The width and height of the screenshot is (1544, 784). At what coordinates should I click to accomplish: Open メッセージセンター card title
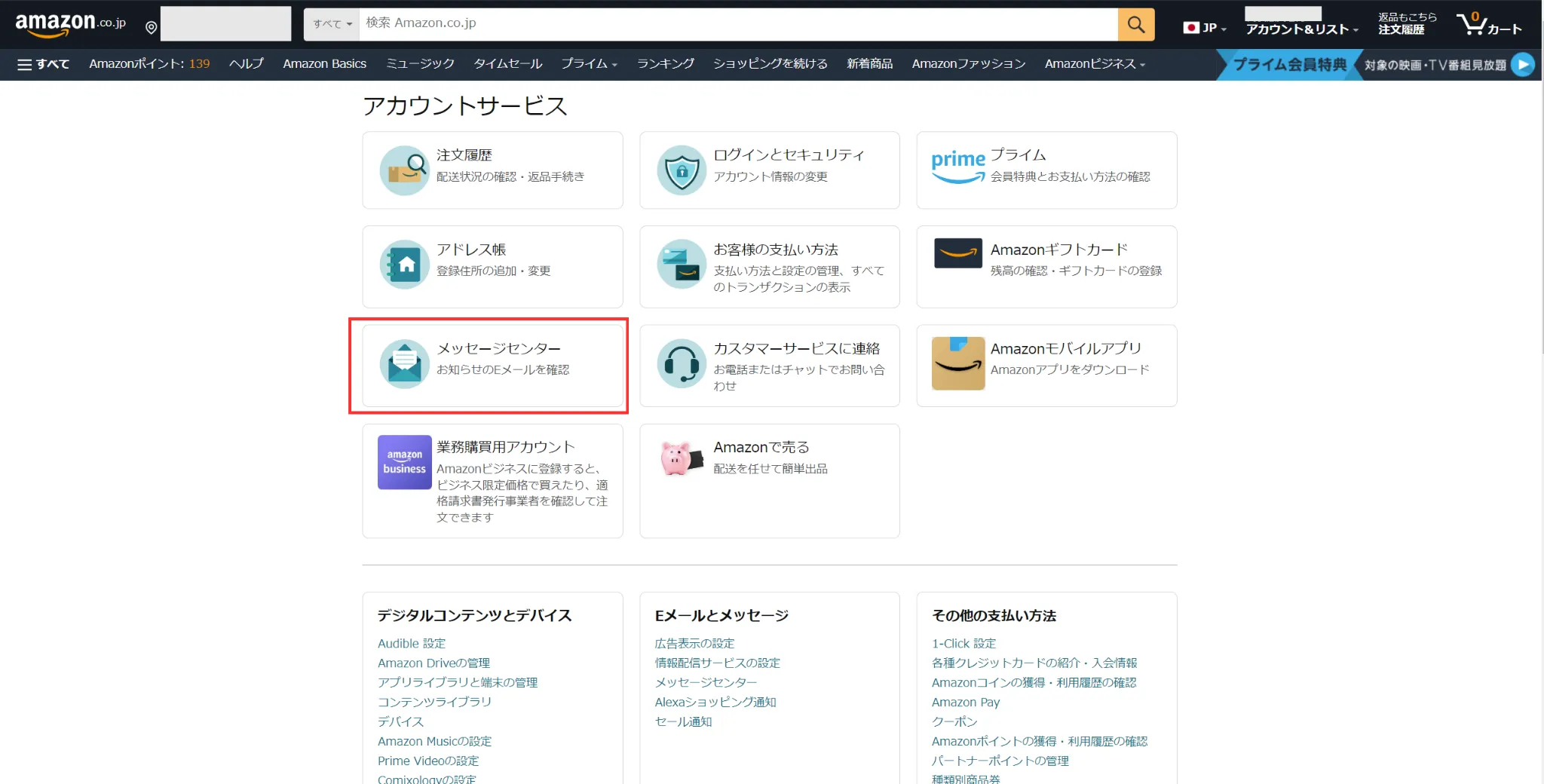tap(499, 349)
